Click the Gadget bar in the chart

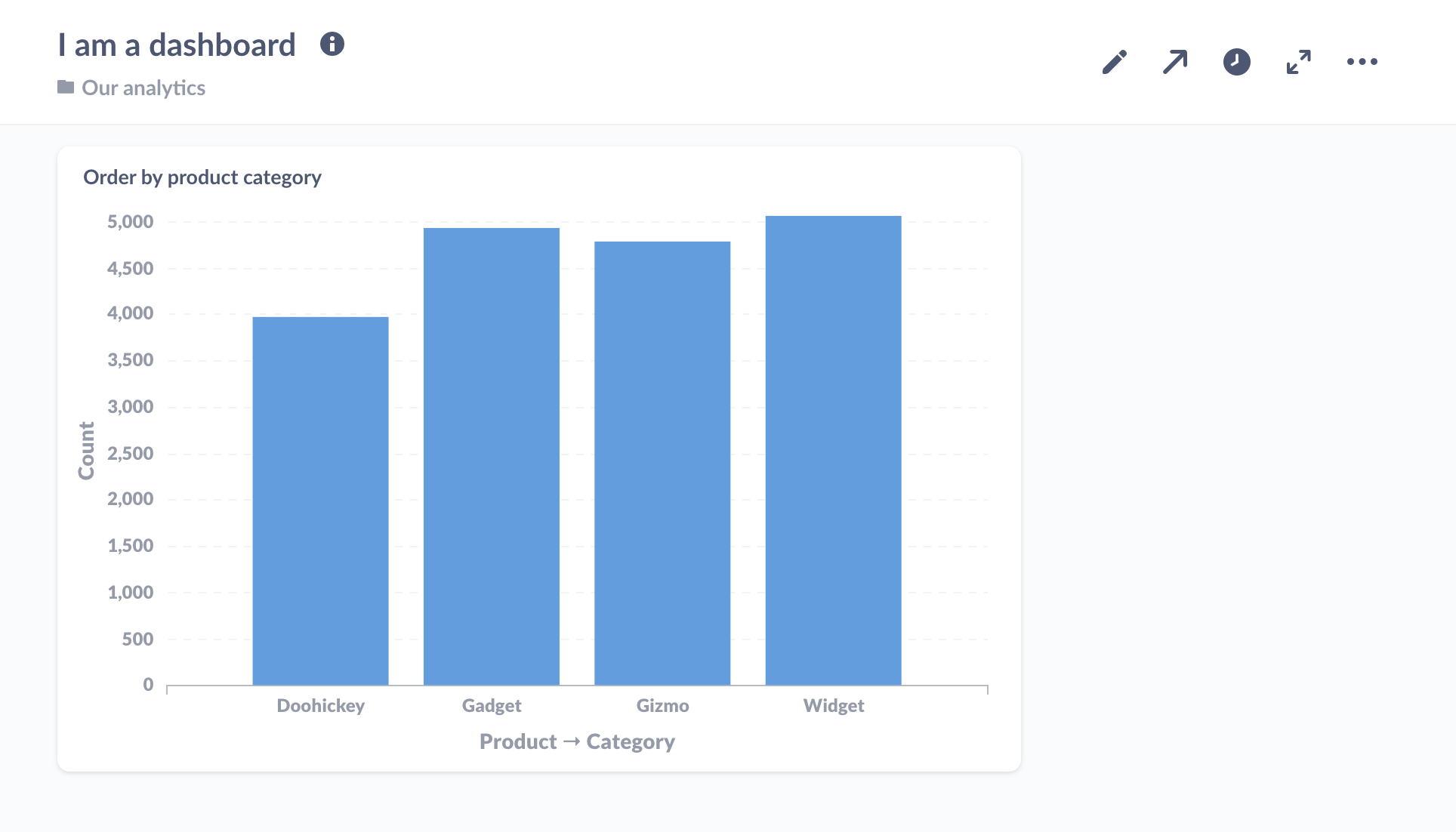pyautogui.click(x=491, y=457)
